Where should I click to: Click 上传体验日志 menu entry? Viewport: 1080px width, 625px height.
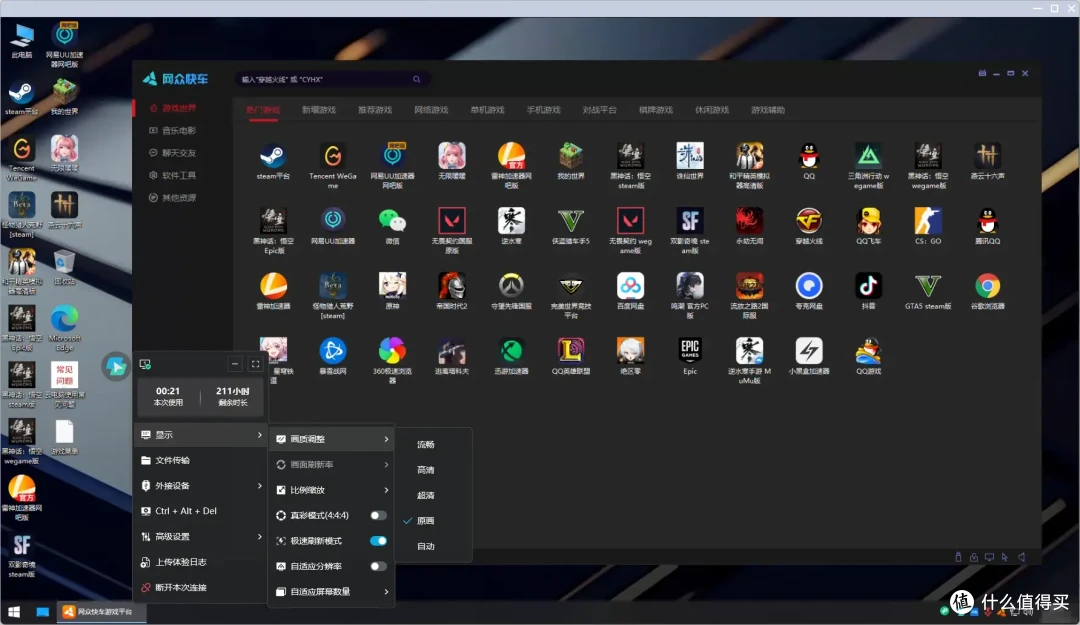pos(201,562)
